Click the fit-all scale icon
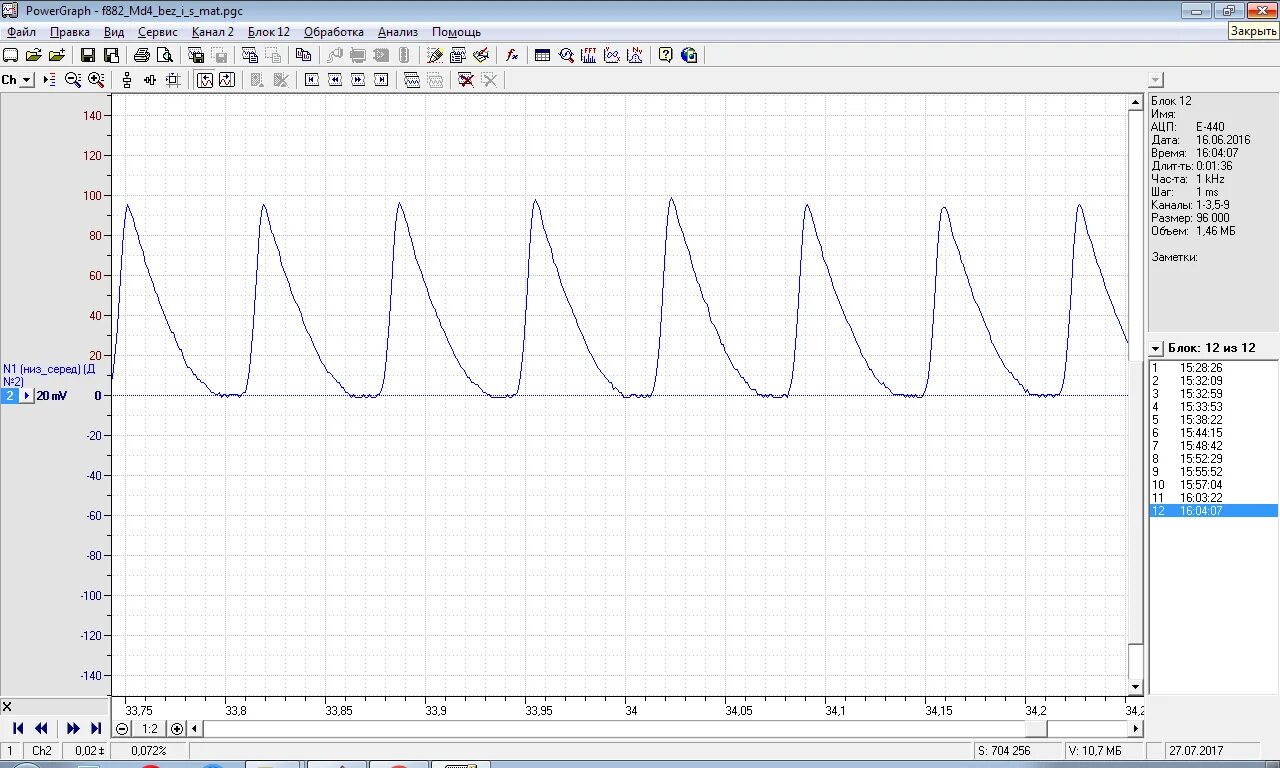The width and height of the screenshot is (1280, 768). (173, 79)
